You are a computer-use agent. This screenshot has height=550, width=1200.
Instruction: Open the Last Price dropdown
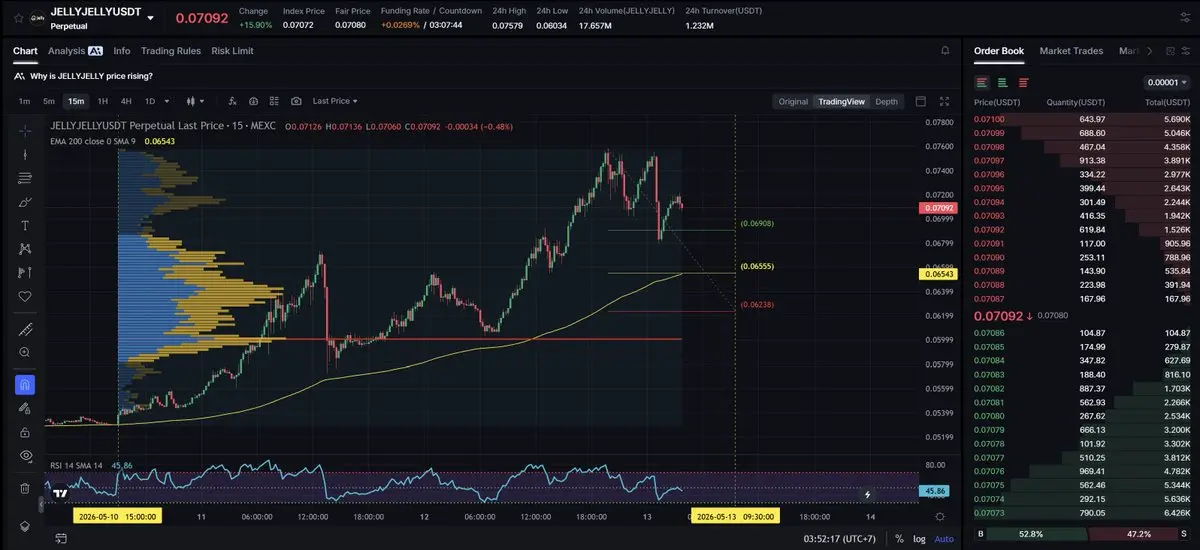click(x=335, y=101)
